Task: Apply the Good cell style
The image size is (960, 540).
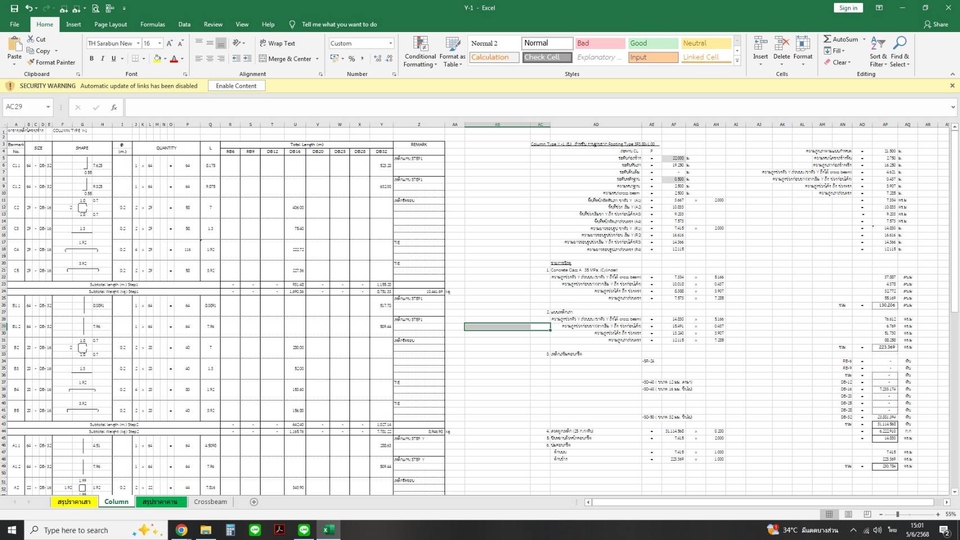Action: 653,43
